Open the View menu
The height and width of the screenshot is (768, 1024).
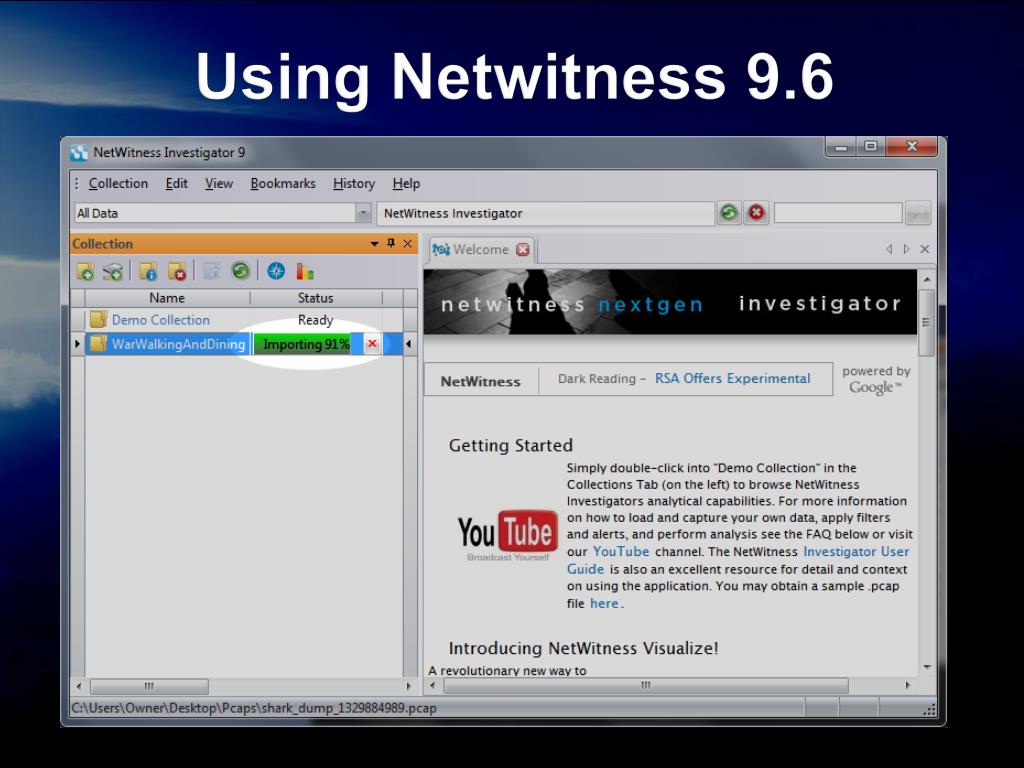click(x=219, y=184)
